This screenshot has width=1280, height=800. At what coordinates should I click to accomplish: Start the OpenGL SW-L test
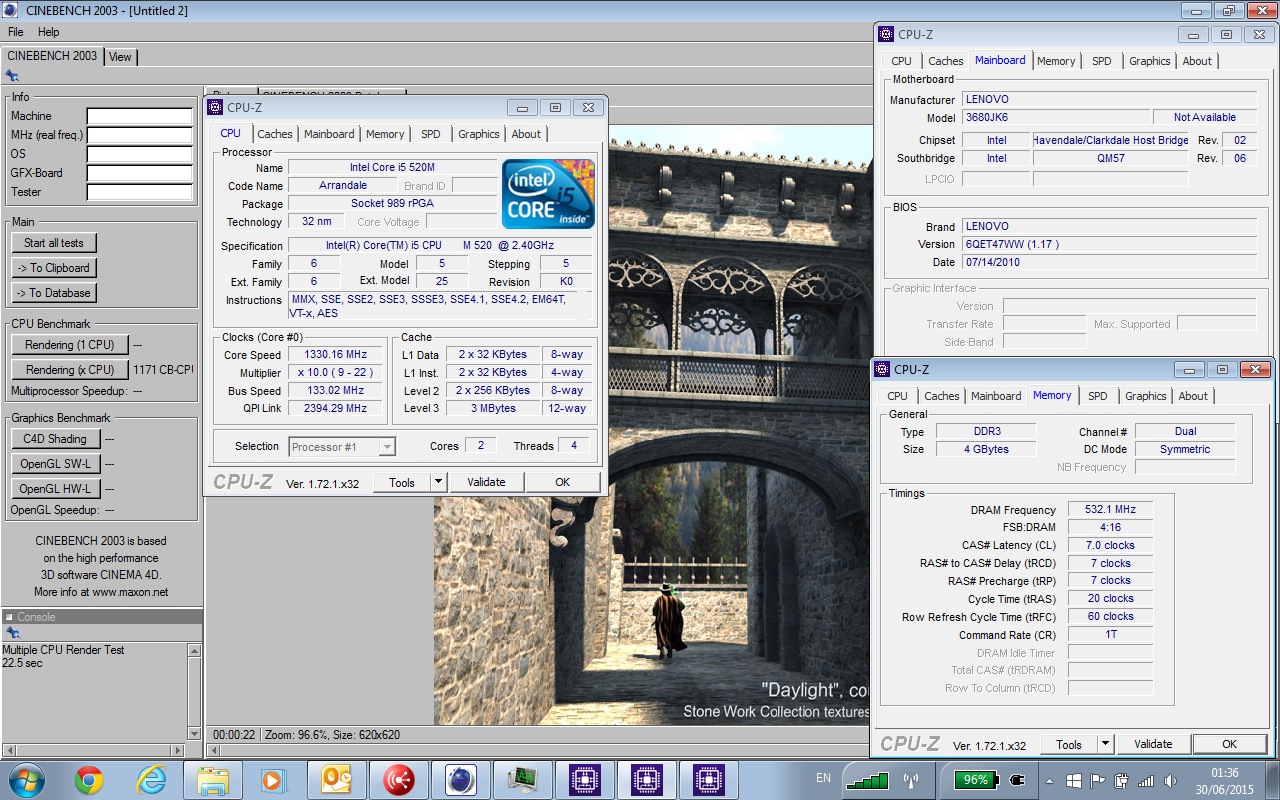[x=56, y=464]
